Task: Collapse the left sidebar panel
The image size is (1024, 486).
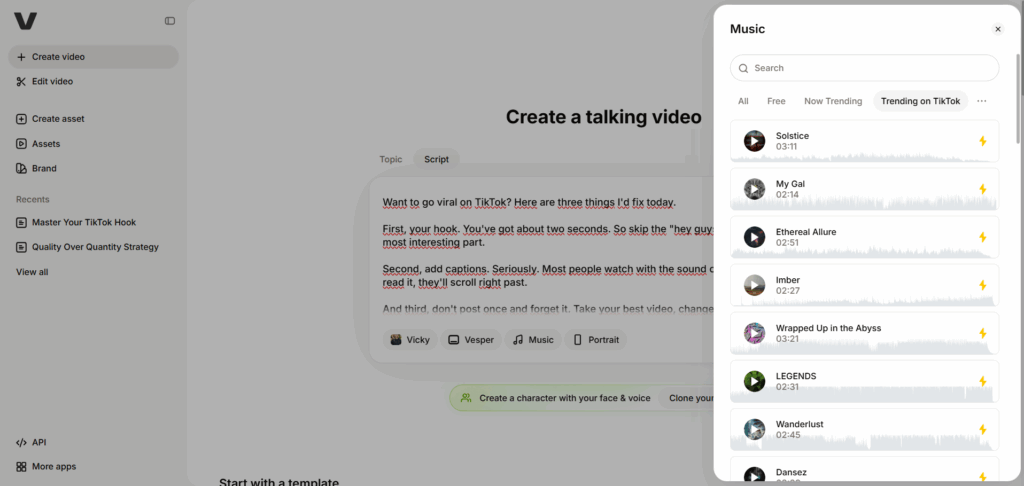Action: pyautogui.click(x=170, y=21)
